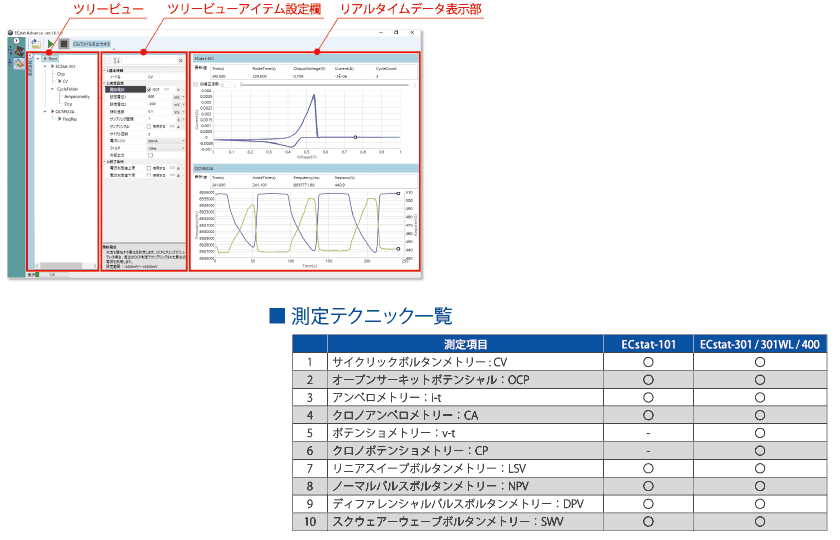Select CV node in tree

(63, 81)
